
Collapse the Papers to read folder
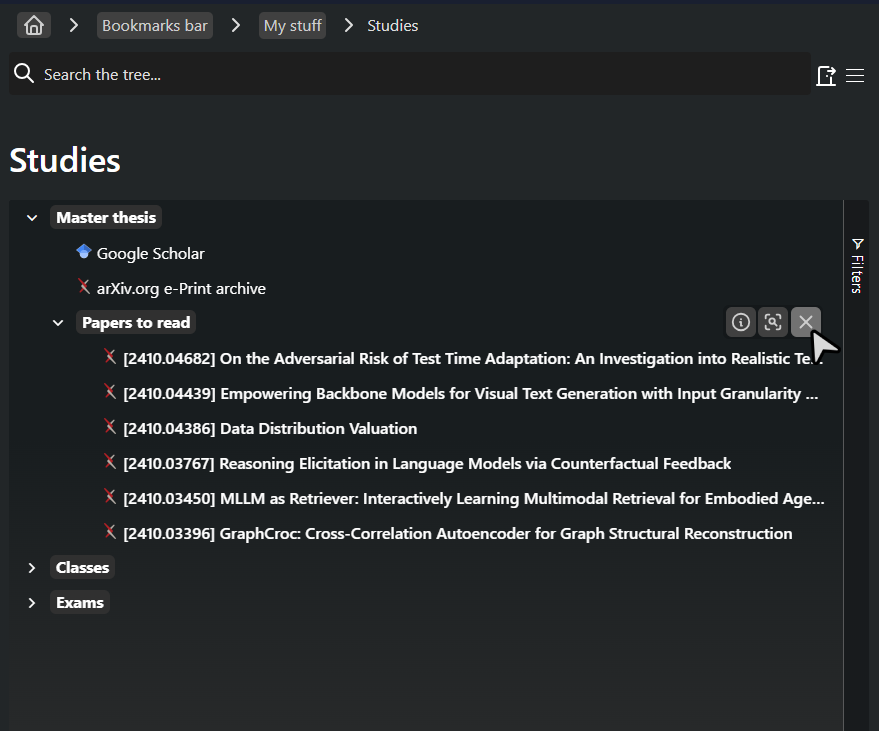tap(58, 323)
